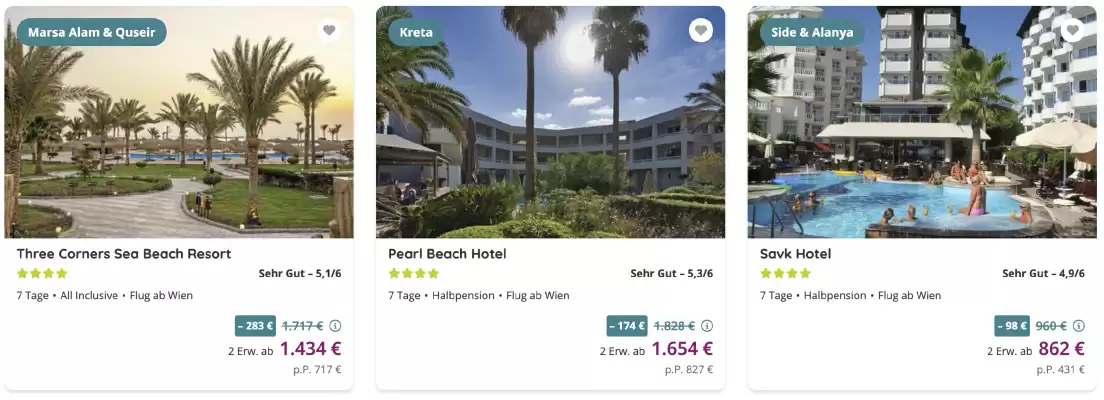Click the – 283 € discount badge
Image resolution: width=1104 pixels, height=400 pixels.
(255, 326)
